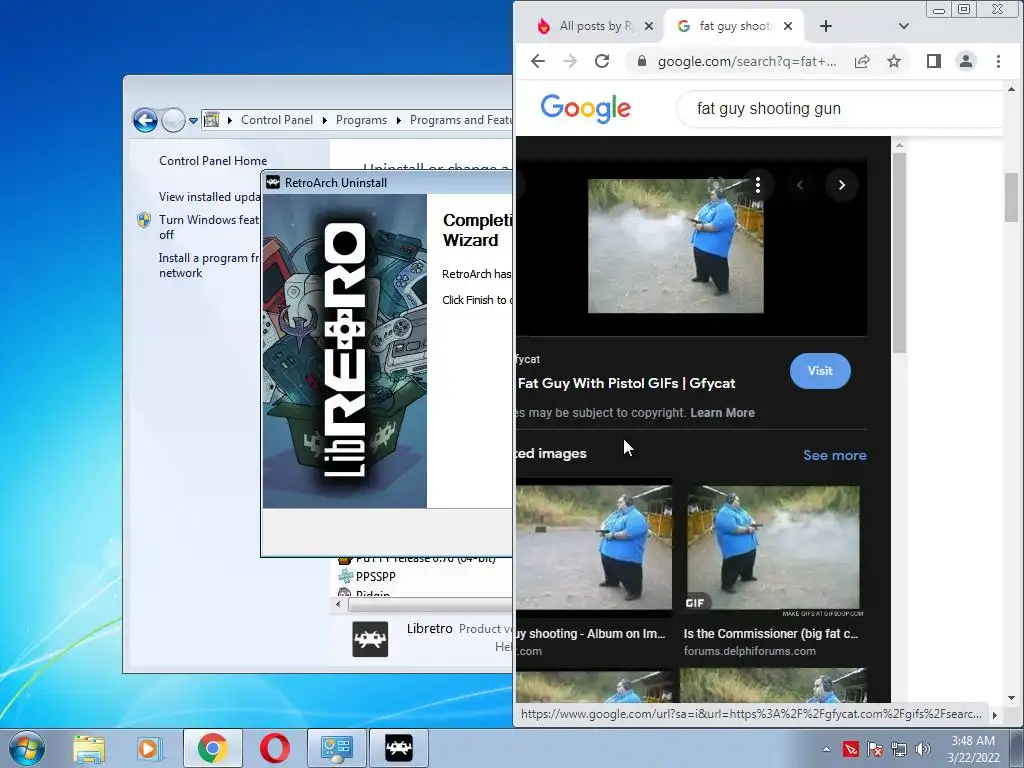Close the 'All posts by' tab

click(x=648, y=26)
